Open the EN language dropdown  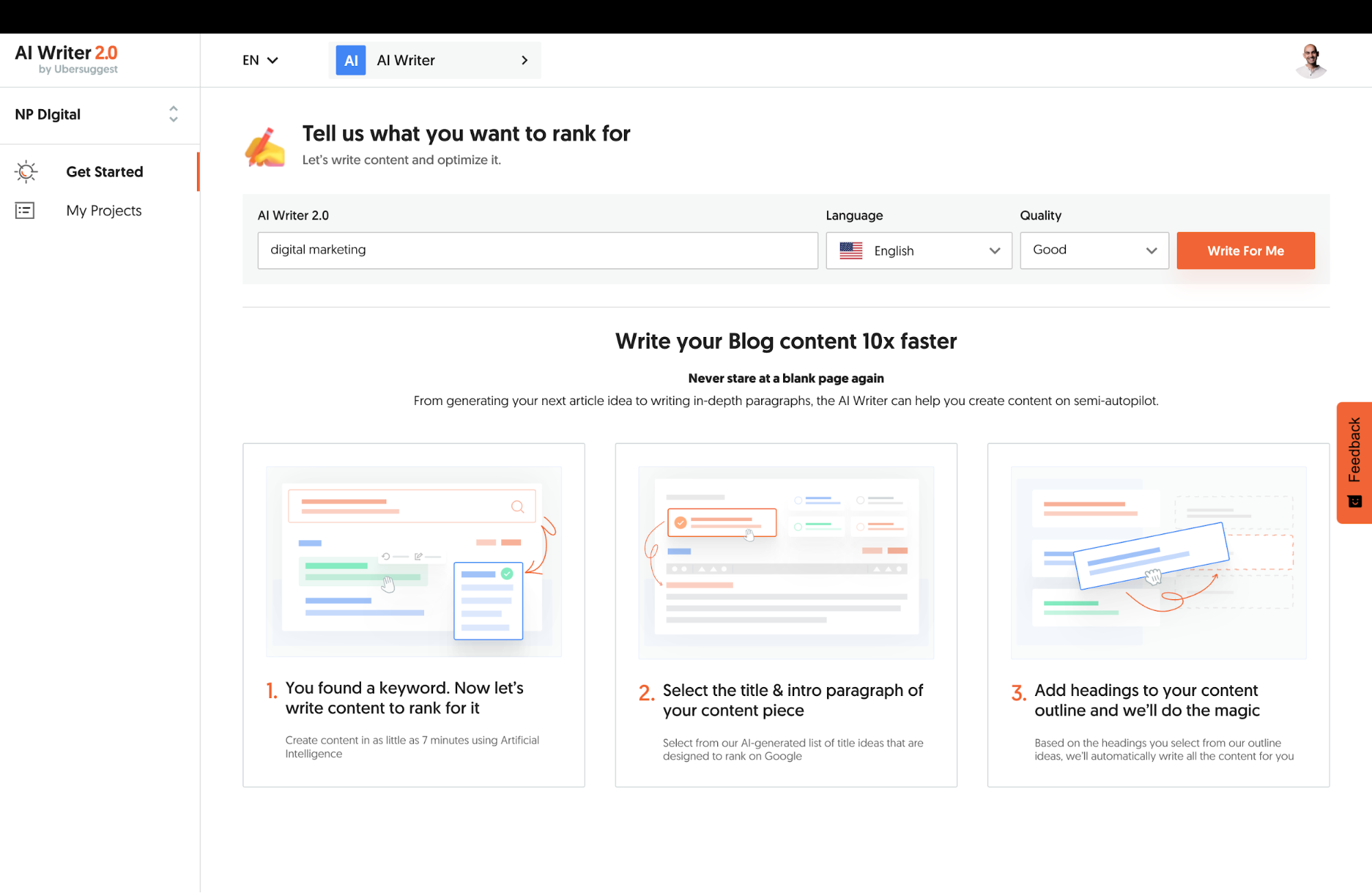259,60
